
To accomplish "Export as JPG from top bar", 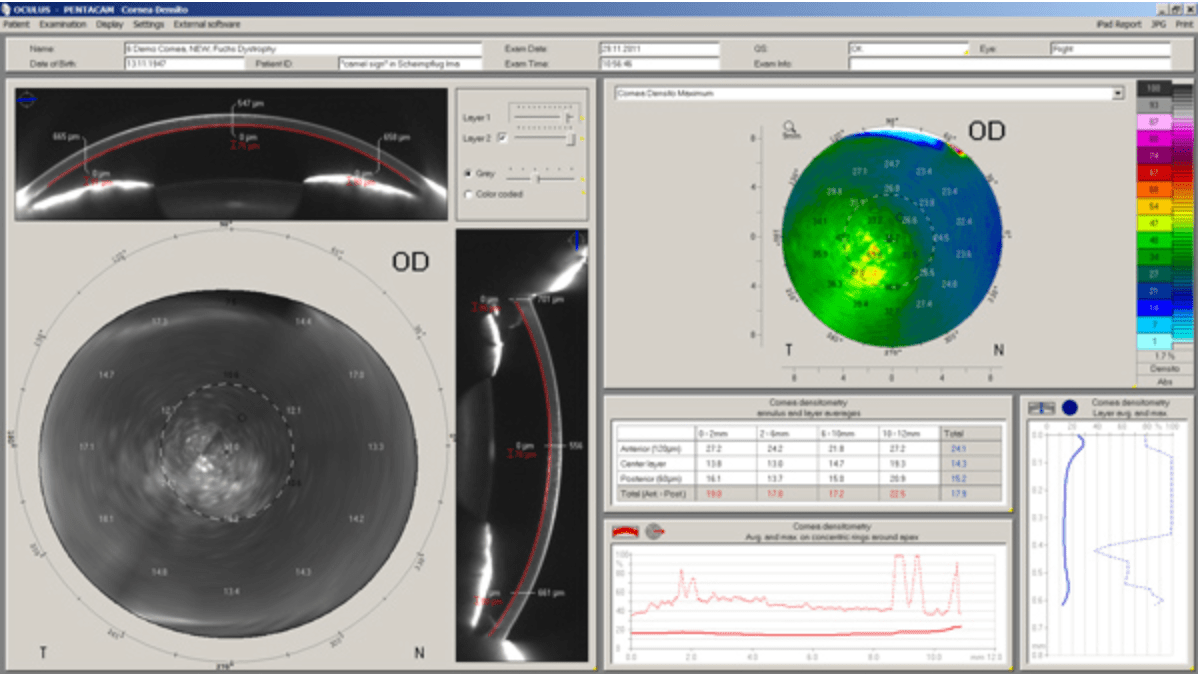I will click(1158, 23).
